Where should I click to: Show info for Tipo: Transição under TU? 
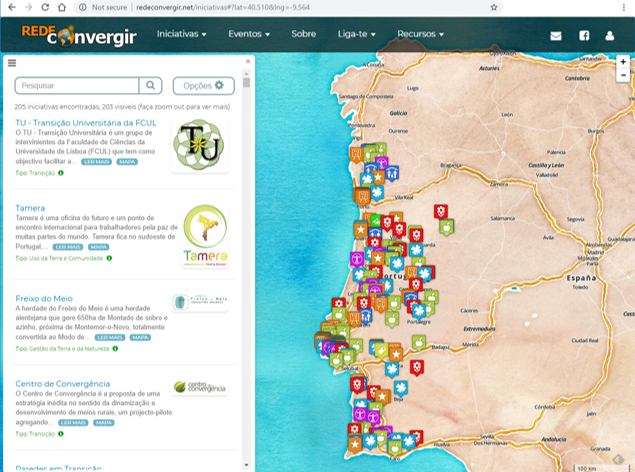(x=61, y=173)
